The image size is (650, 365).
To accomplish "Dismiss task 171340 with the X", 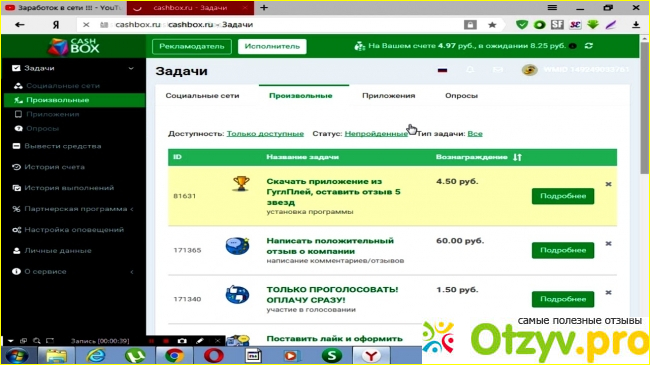I will pos(608,292).
